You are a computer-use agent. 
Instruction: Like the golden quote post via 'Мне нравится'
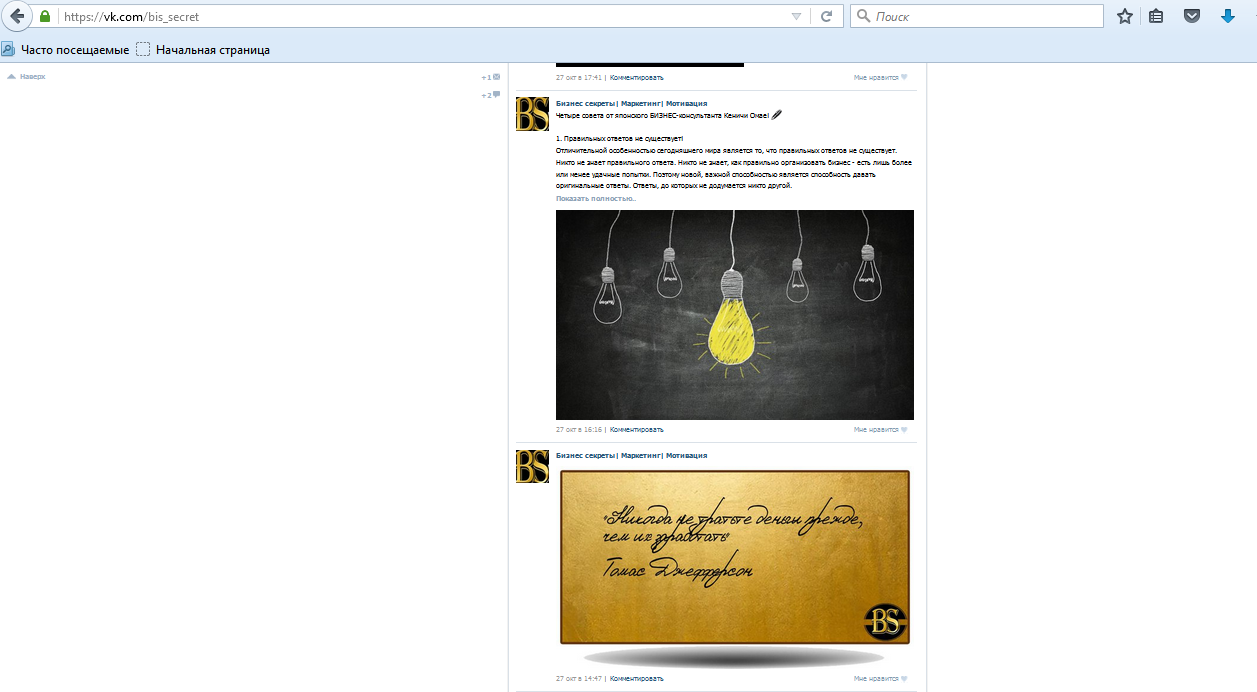coord(879,678)
